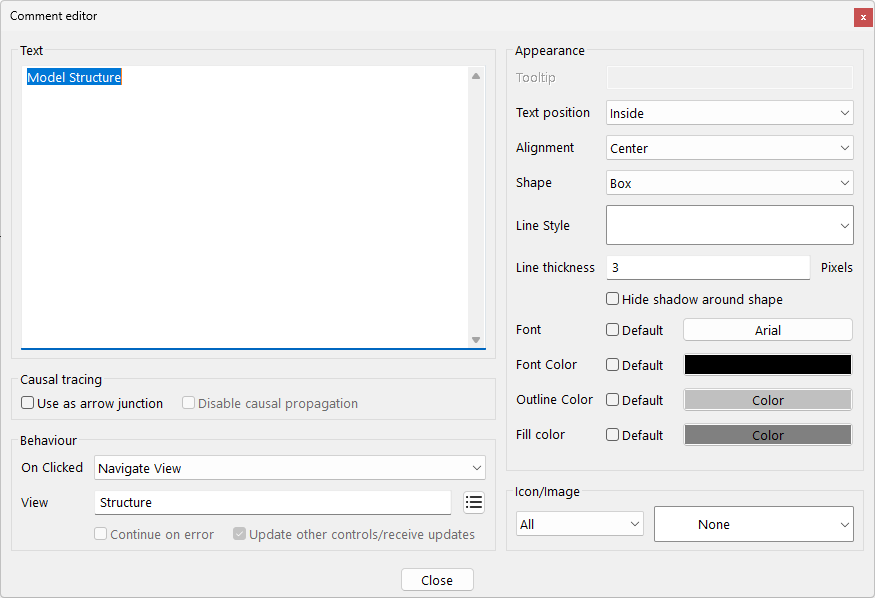Enable Use as arrow junction checkbox
Screen dimensions: 875x598
coord(28,403)
